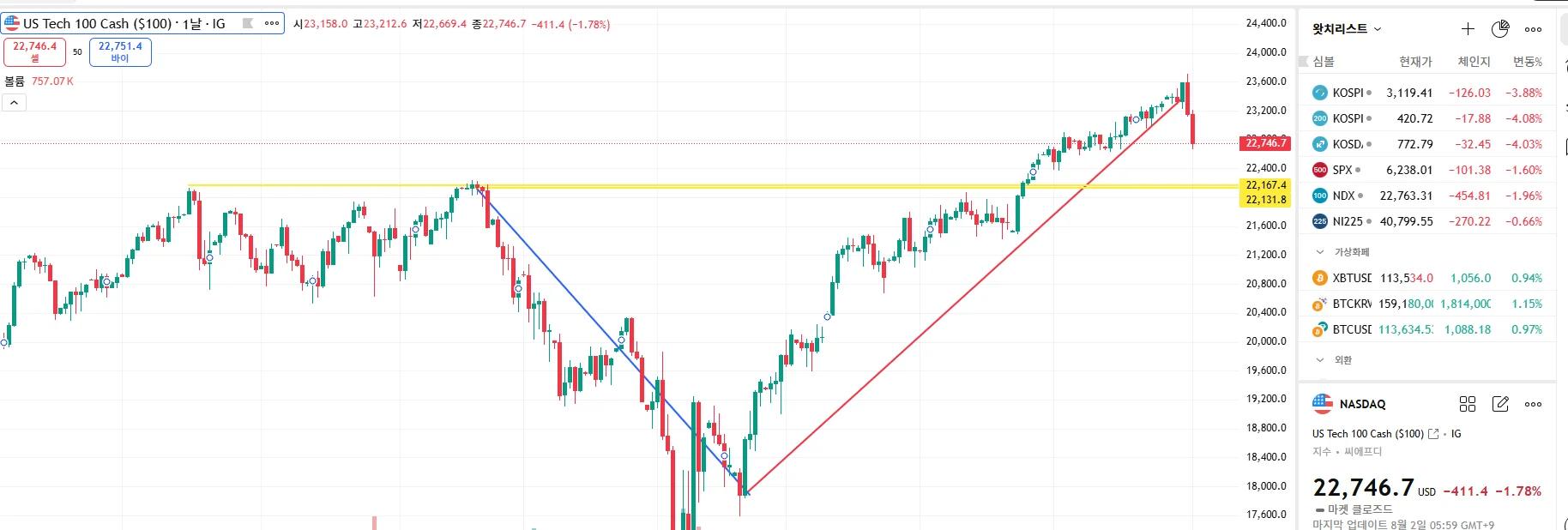Open the NASDAQ details three-dot menu
The width and height of the screenshot is (1568, 530).
[x=1533, y=404]
